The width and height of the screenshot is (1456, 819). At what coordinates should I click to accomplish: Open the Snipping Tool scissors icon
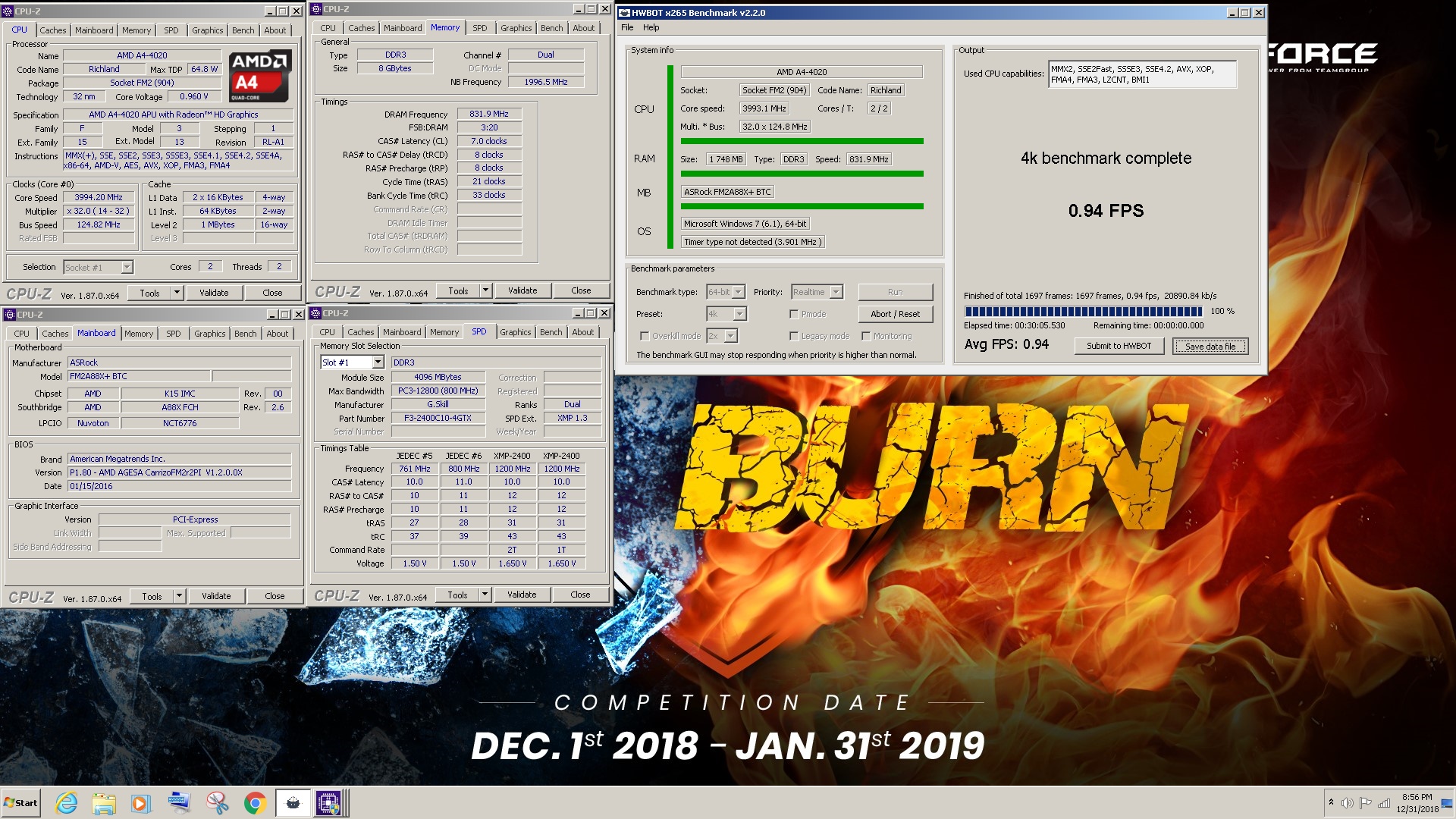click(x=218, y=803)
